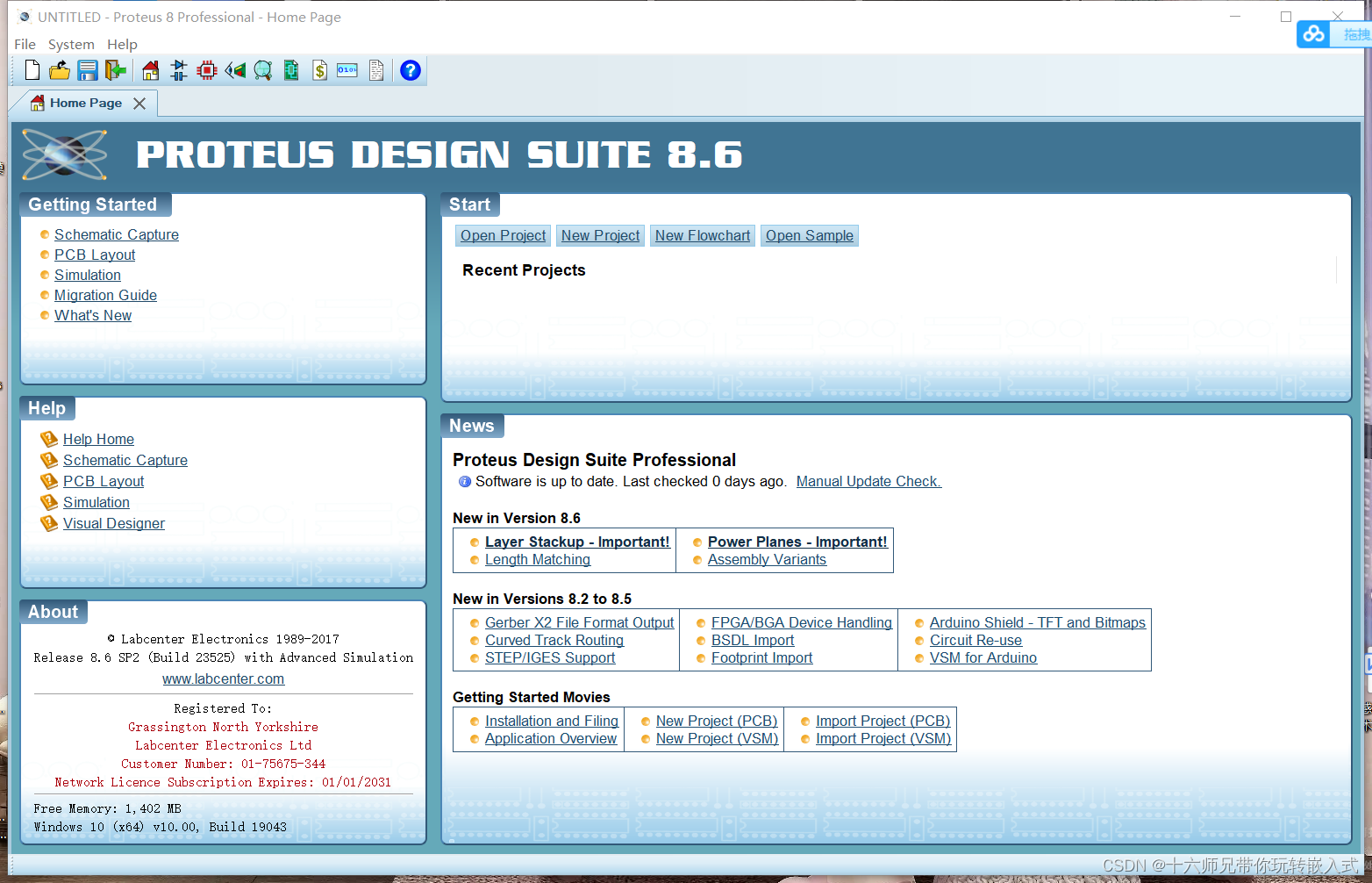This screenshot has height=883, width=1372.
Task: Open the Help Home link
Action: [x=98, y=439]
